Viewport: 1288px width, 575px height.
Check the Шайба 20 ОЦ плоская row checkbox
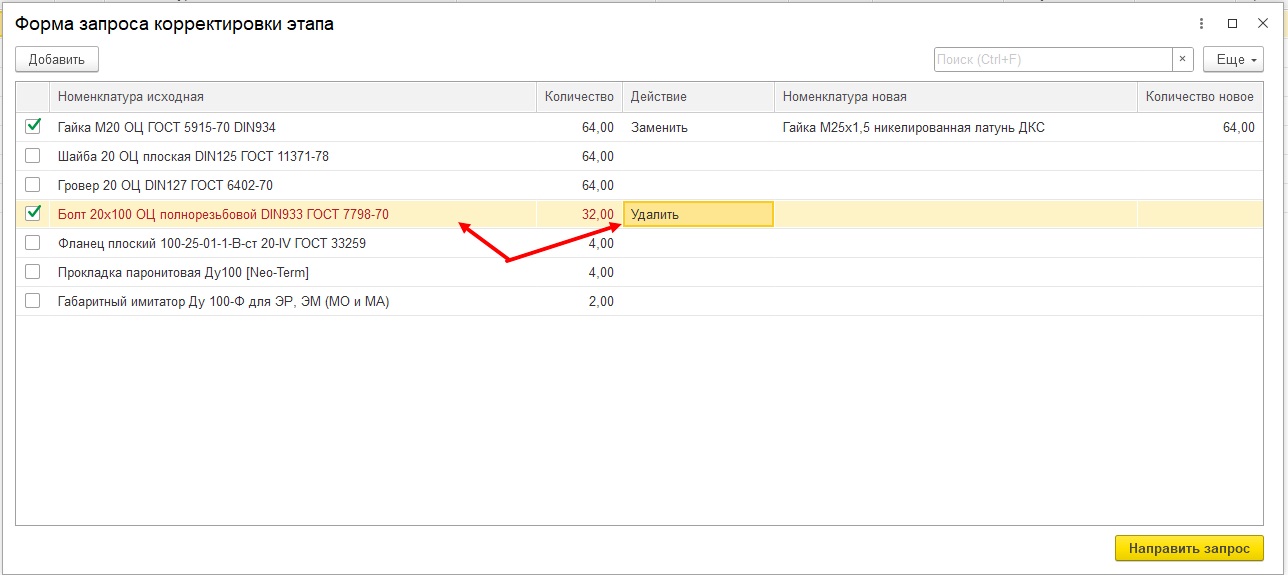(33, 156)
